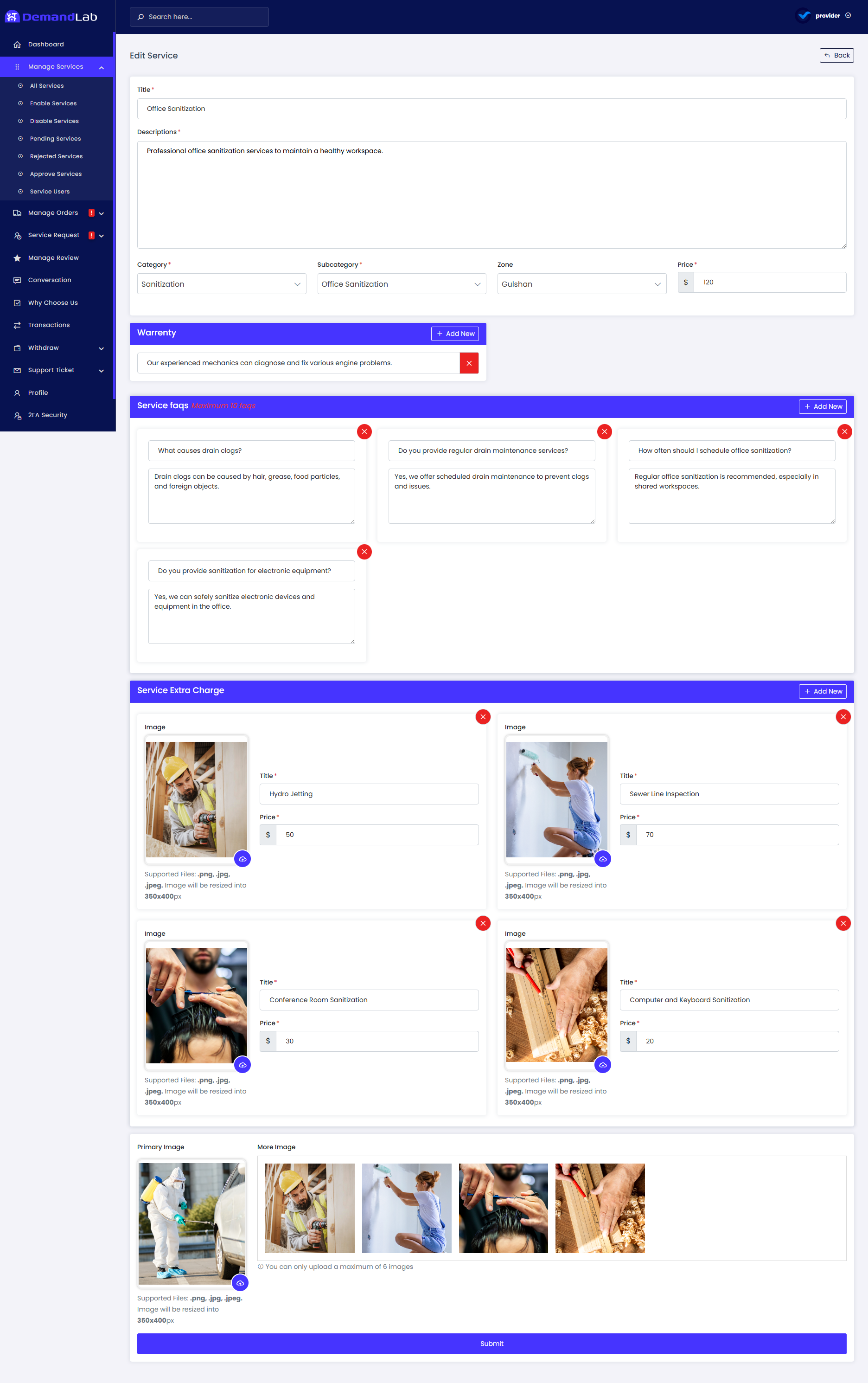
Task: Open Manage Review from the sidebar star icon
Action: click(x=17, y=257)
